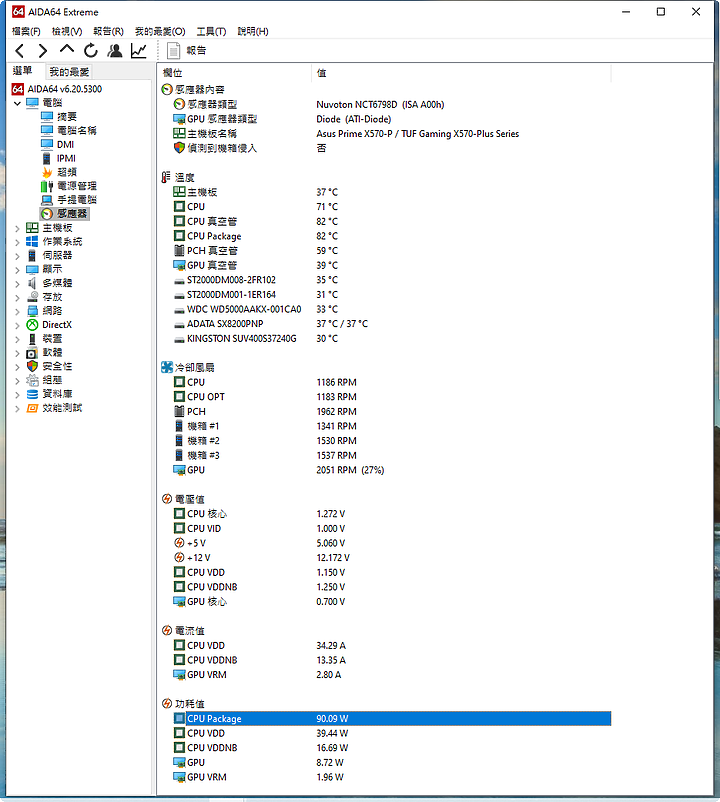This screenshot has height=802, width=720.
Task: Expand the 多媒體 tree node
Action: pos(17,284)
